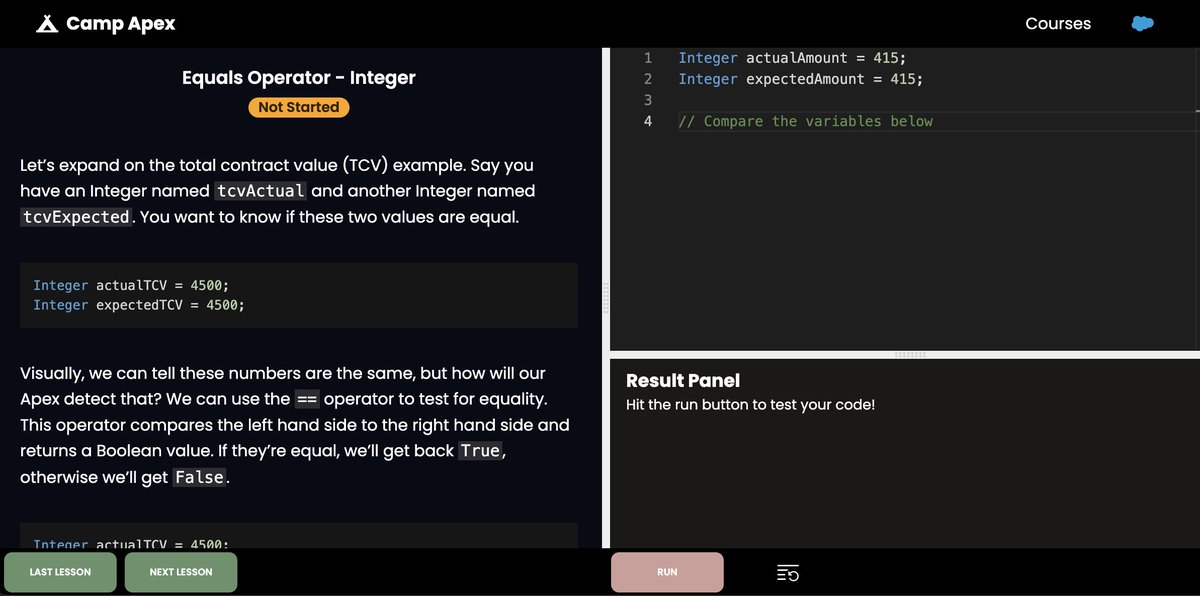Image resolution: width=1200 pixels, height=596 pixels.
Task: Place cursor on line 2 expectedAmount code
Action: [x=800, y=79]
